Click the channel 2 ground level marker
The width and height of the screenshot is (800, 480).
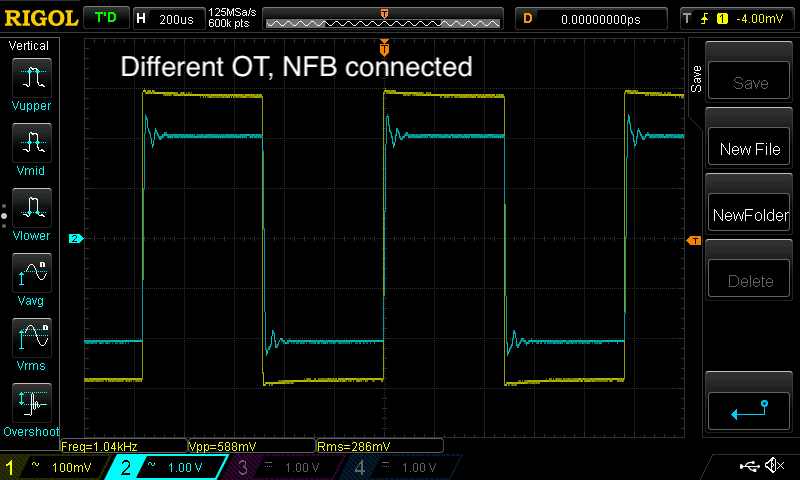(76, 238)
